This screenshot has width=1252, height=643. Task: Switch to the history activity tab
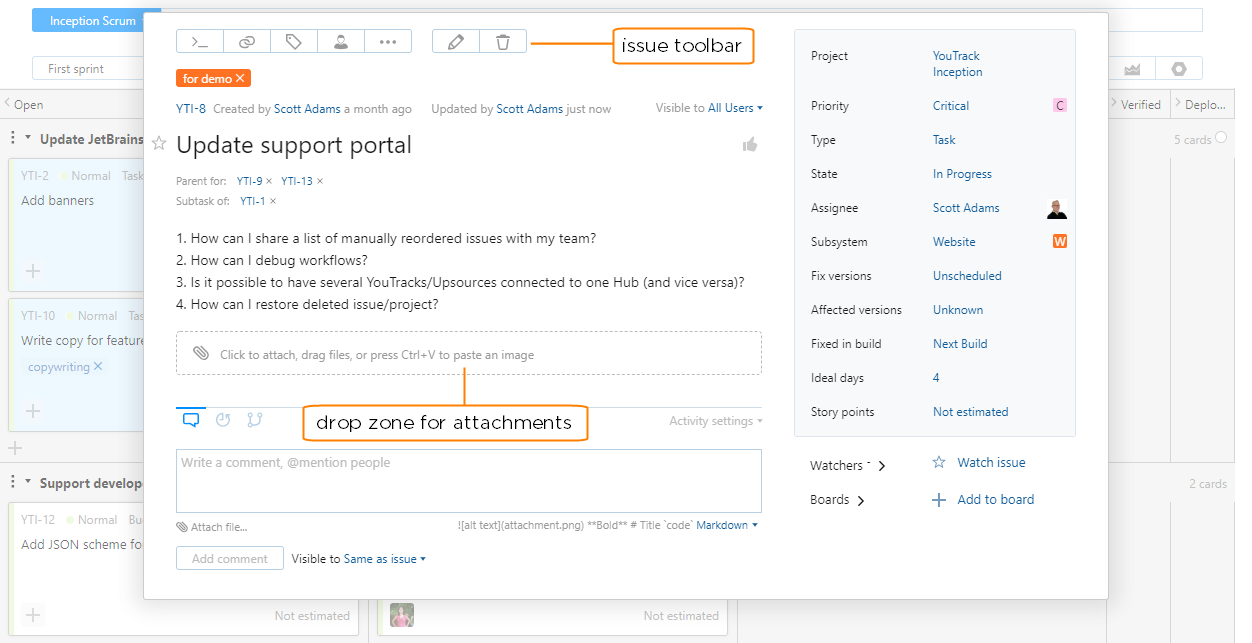223,420
